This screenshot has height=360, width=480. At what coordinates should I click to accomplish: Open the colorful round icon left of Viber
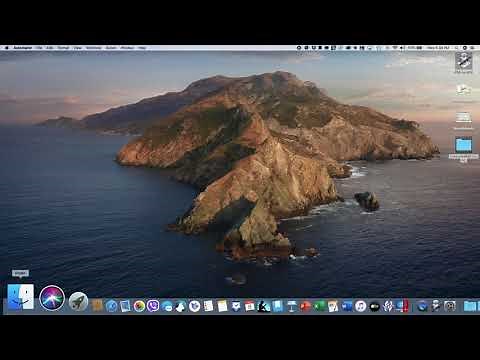point(139,306)
